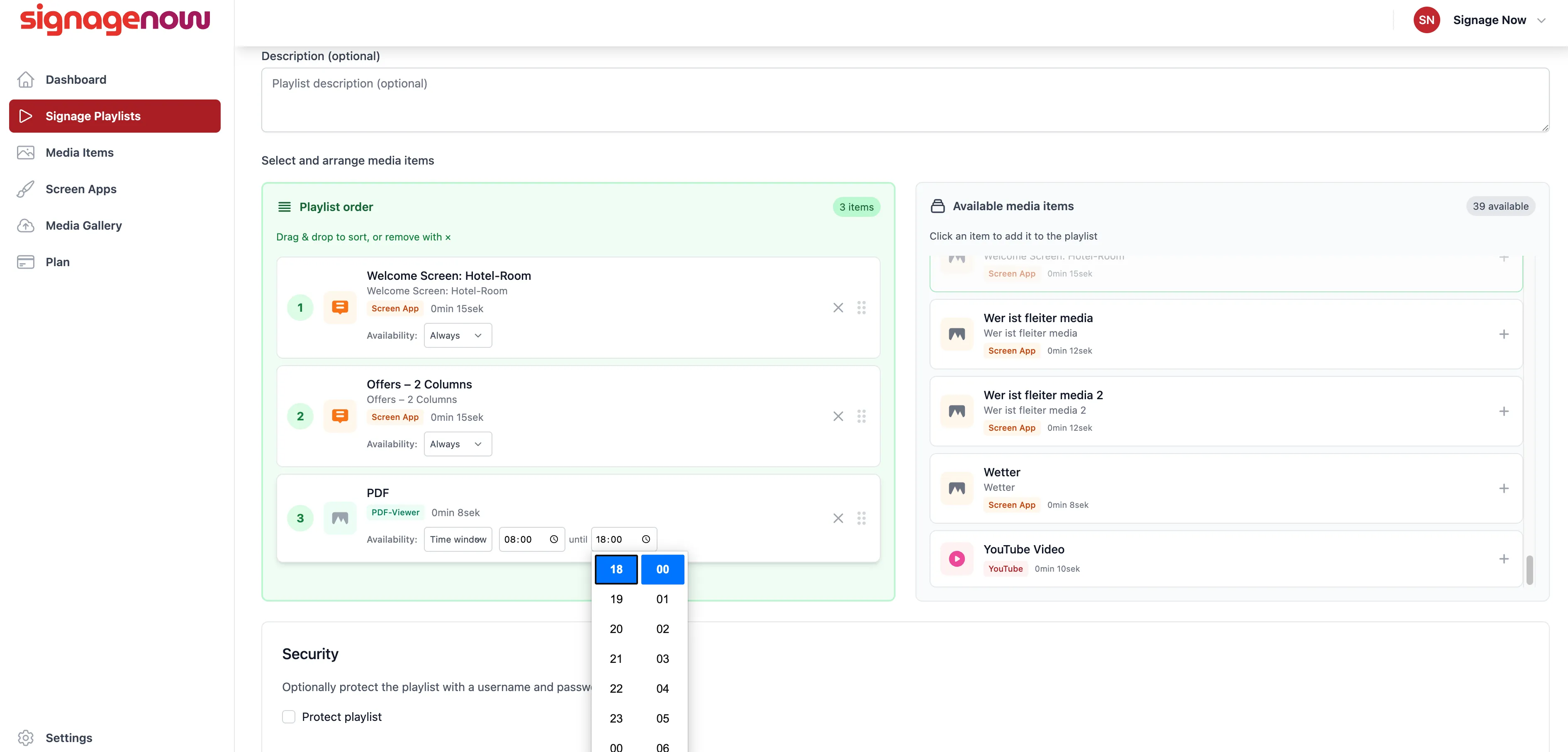1568x752 pixels.
Task: Choose minute 04 in time picker
Action: [662, 689]
